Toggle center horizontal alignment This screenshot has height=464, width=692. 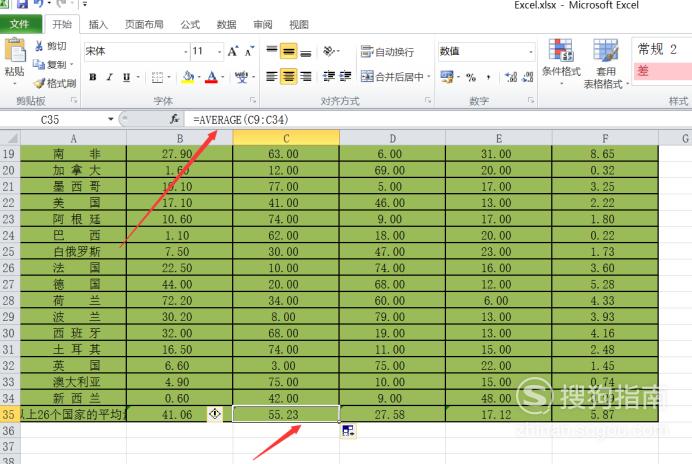pyautogui.click(x=289, y=77)
